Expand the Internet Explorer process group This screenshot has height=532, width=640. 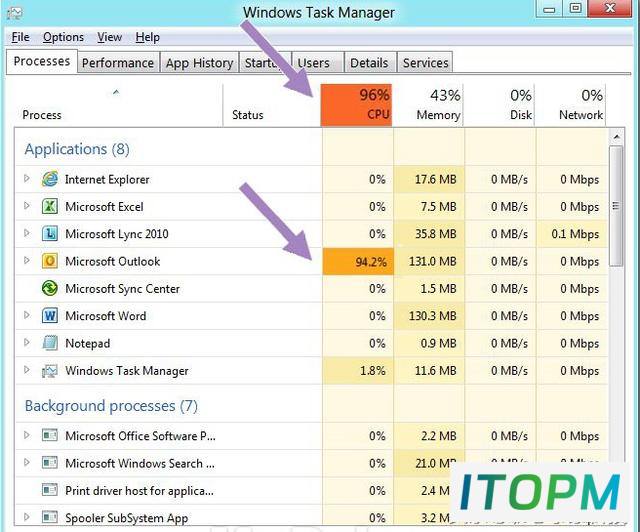tap(27, 179)
